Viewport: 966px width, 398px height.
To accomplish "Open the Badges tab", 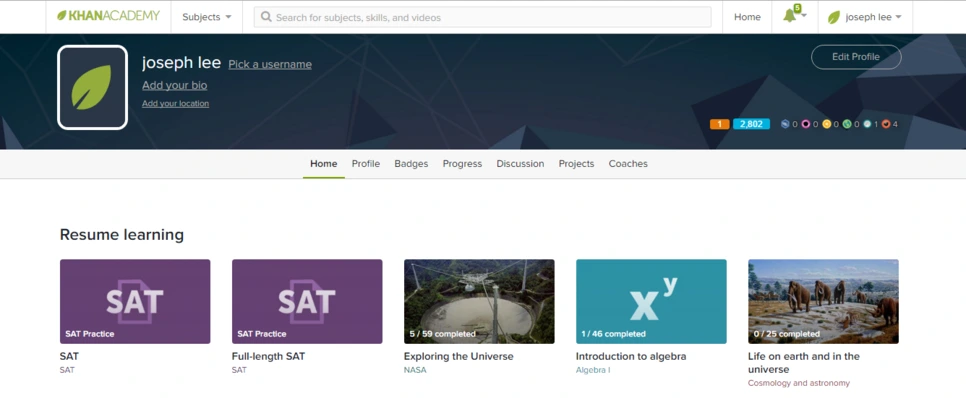I will pos(412,164).
